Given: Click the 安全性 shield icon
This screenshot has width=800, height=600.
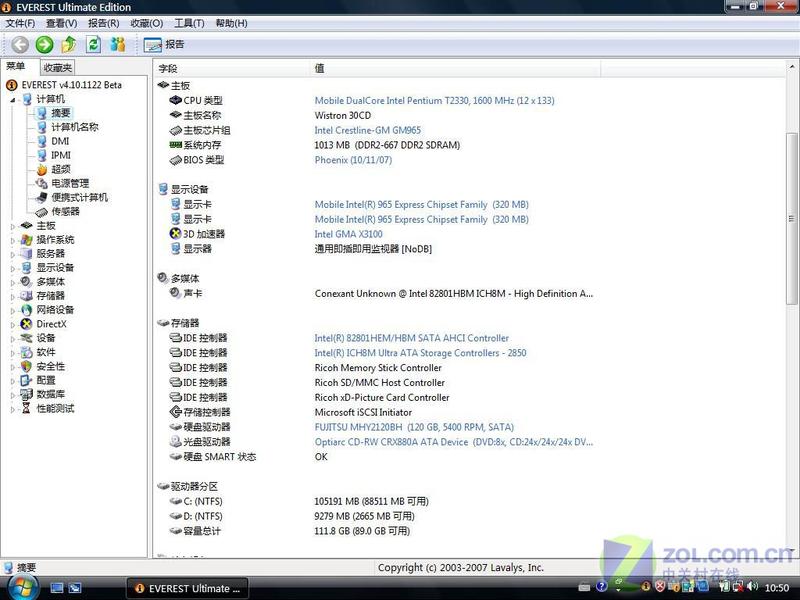Looking at the screenshot, I should tap(27, 366).
